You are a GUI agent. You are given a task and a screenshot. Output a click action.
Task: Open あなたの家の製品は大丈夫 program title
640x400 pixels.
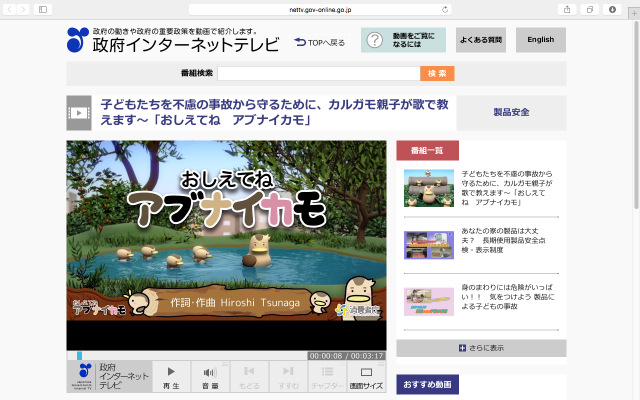tap(503, 240)
